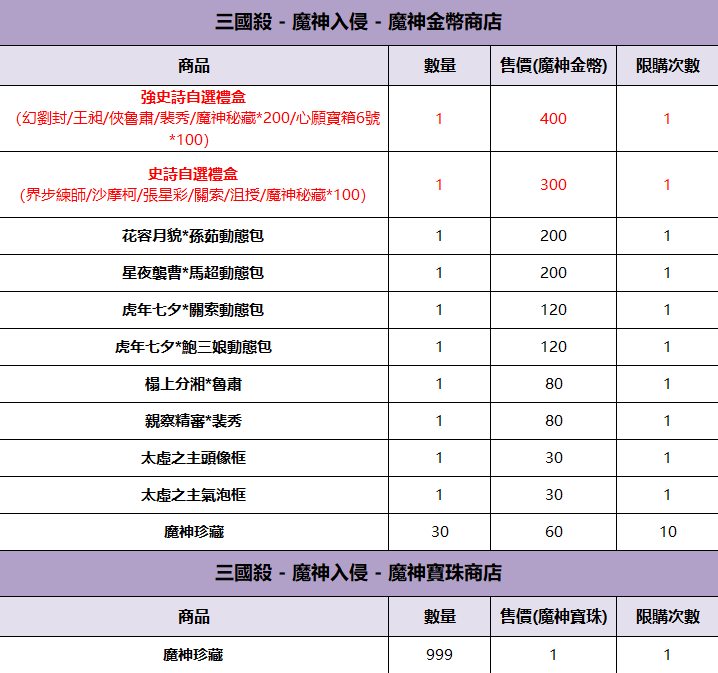Viewport: 718px width, 673px height.
Task: Click the 魔神寶珠商店 section title banner
Action: tap(359, 573)
